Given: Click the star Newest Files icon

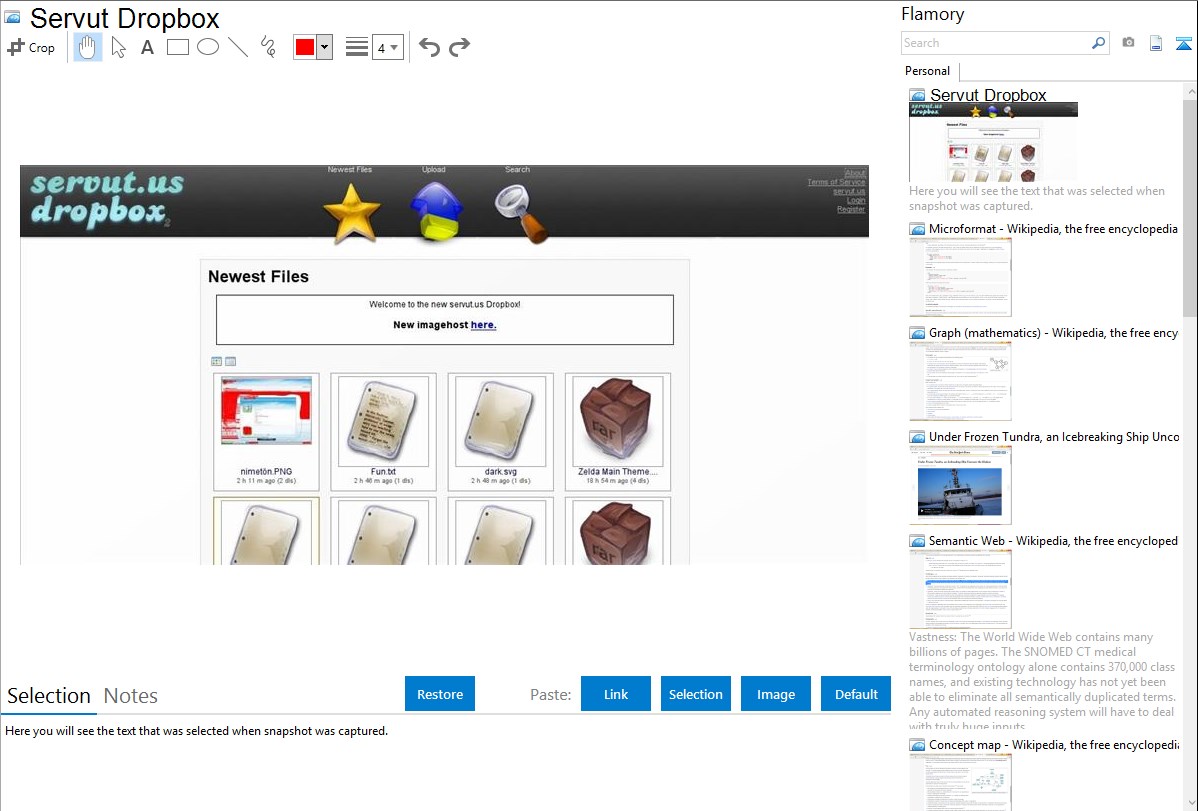Looking at the screenshot, I should pos(351,213).
